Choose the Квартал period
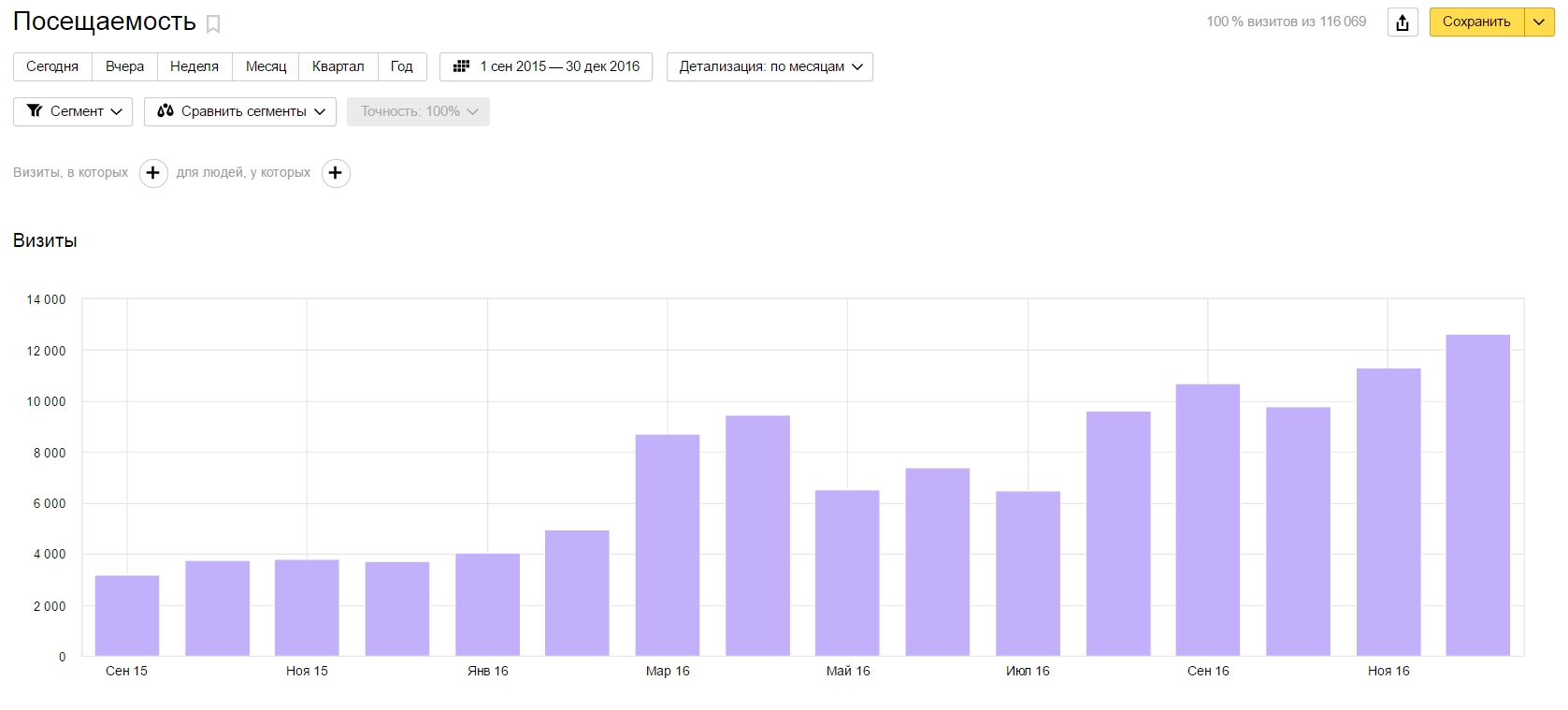1568x710 pixels. point(338,66)
